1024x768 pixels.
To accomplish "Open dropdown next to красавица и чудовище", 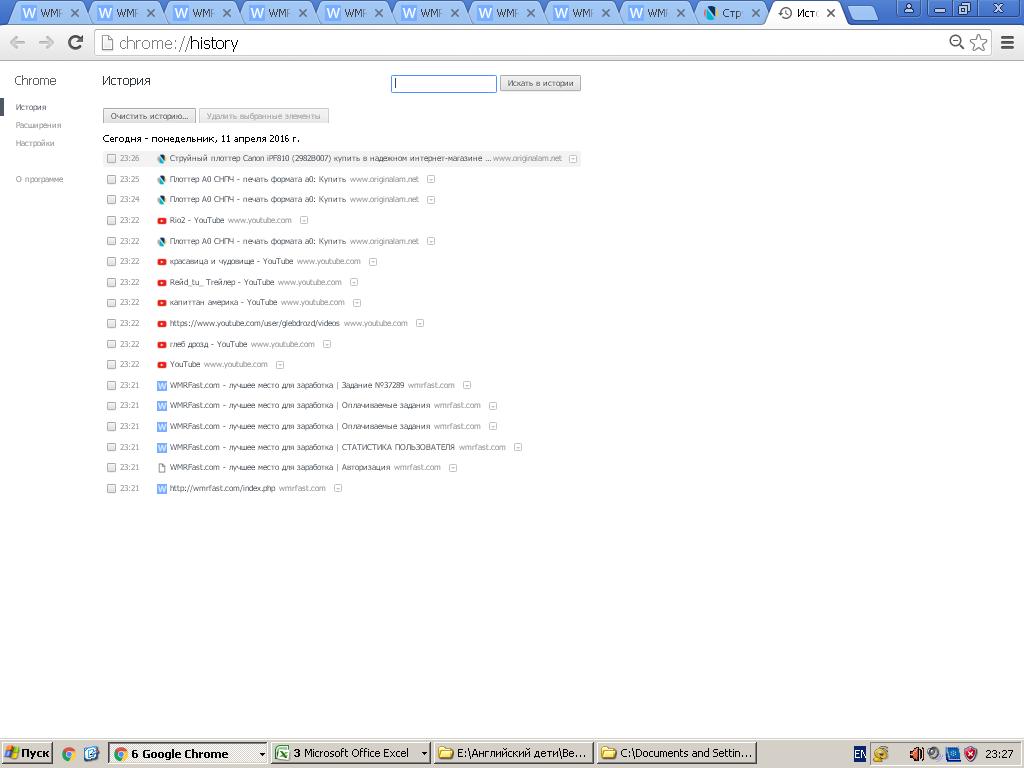I will [x=373, y=262].
